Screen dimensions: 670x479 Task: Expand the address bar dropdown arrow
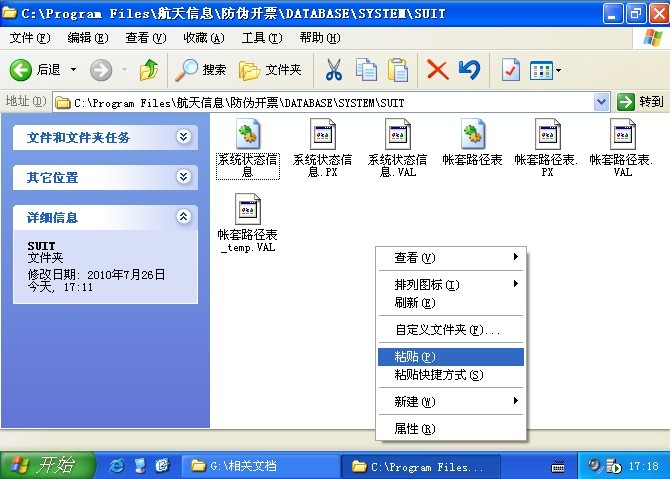(x=601, y=102)
